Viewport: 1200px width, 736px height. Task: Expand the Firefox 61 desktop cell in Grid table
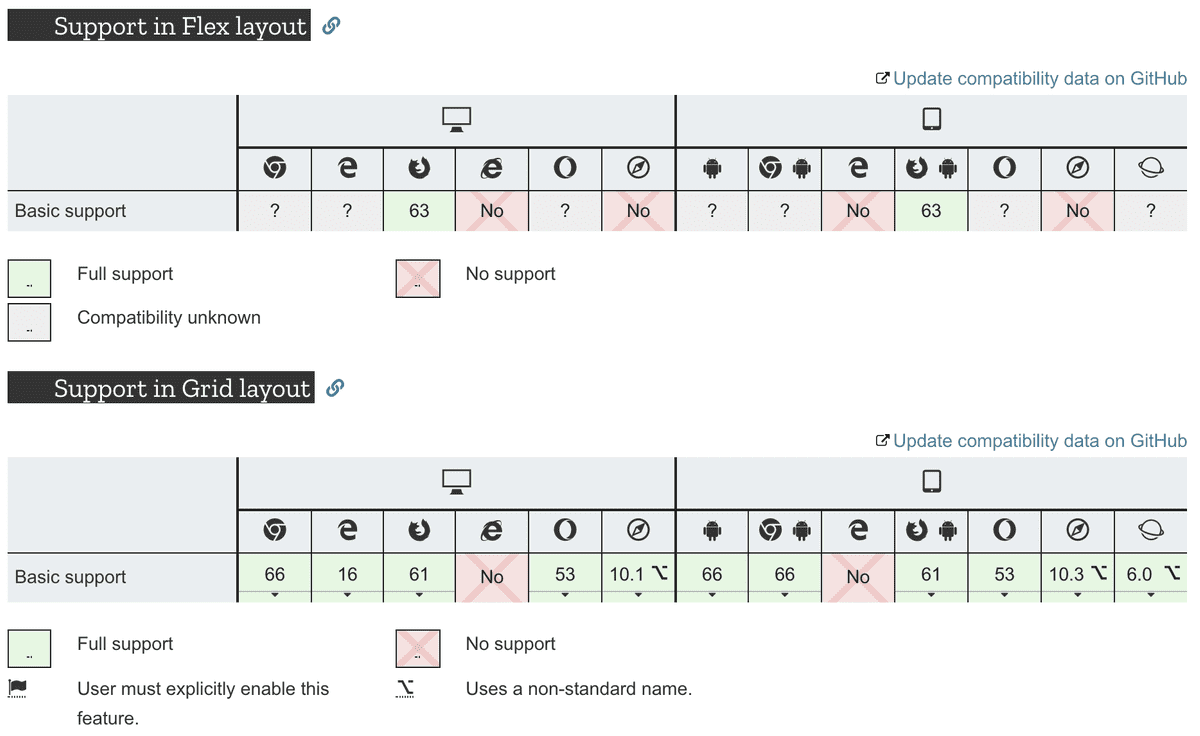419,578
